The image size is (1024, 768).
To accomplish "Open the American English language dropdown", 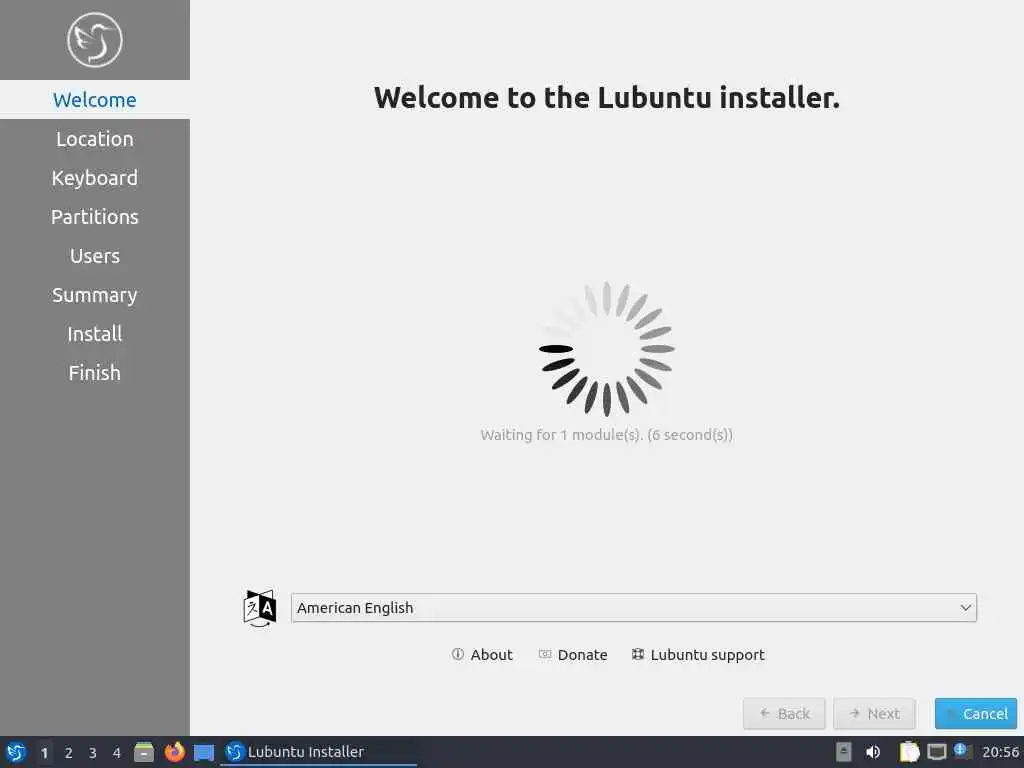I will [x=633, y=608].
